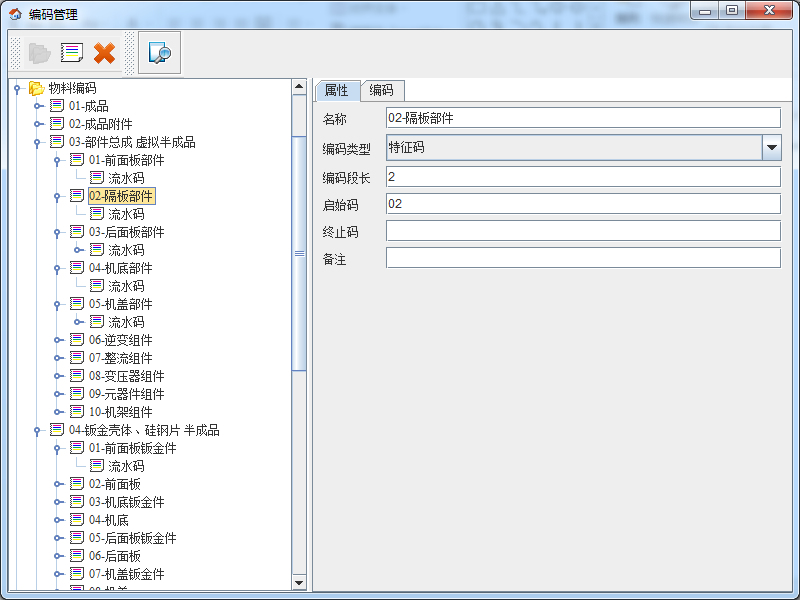Image resolution: width=800 pixels, height=600 pixels.
Task: Click the icon beside 08-变压器组件
Action: click(x=77, y=376)
